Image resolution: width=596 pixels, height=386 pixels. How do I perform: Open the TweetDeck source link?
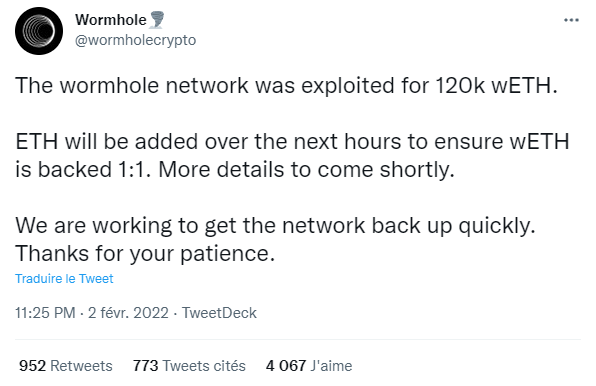pos(219,313)
